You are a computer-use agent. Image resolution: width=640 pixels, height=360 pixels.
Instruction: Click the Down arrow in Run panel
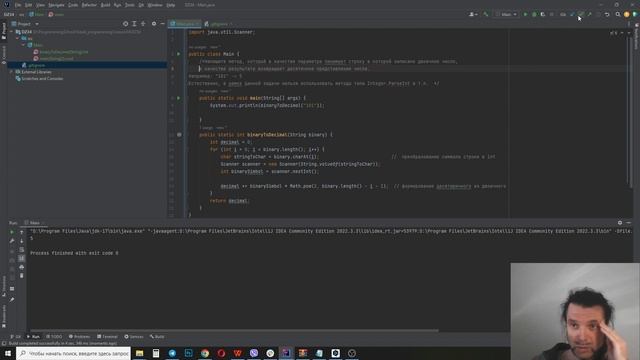point(22,241)
